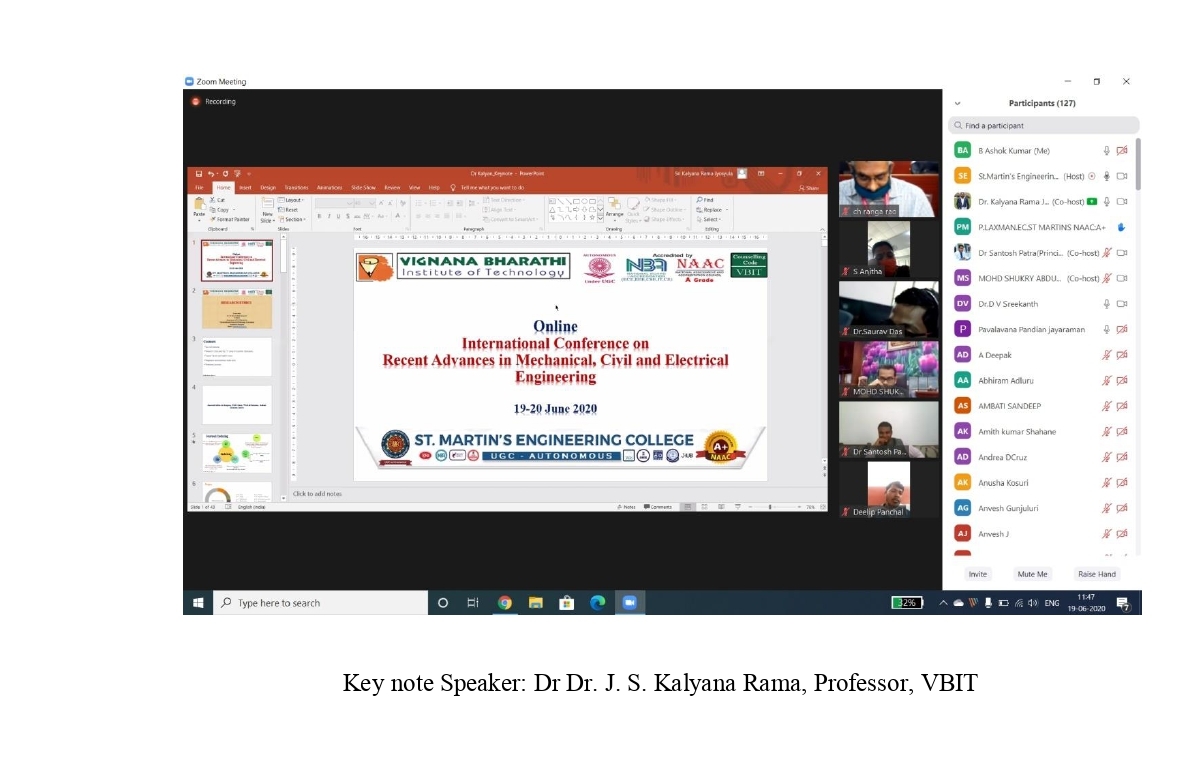
Task: Select slide 5 thumbnail in slide panel
Action: [x=236, y=453]
